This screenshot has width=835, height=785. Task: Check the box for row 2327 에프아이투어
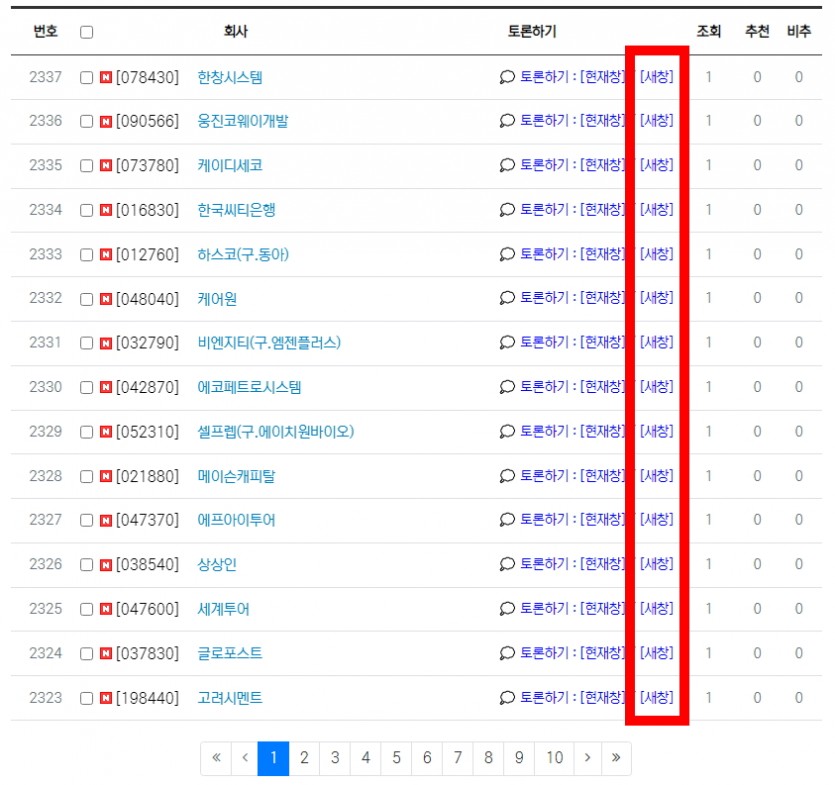point(86,520)
